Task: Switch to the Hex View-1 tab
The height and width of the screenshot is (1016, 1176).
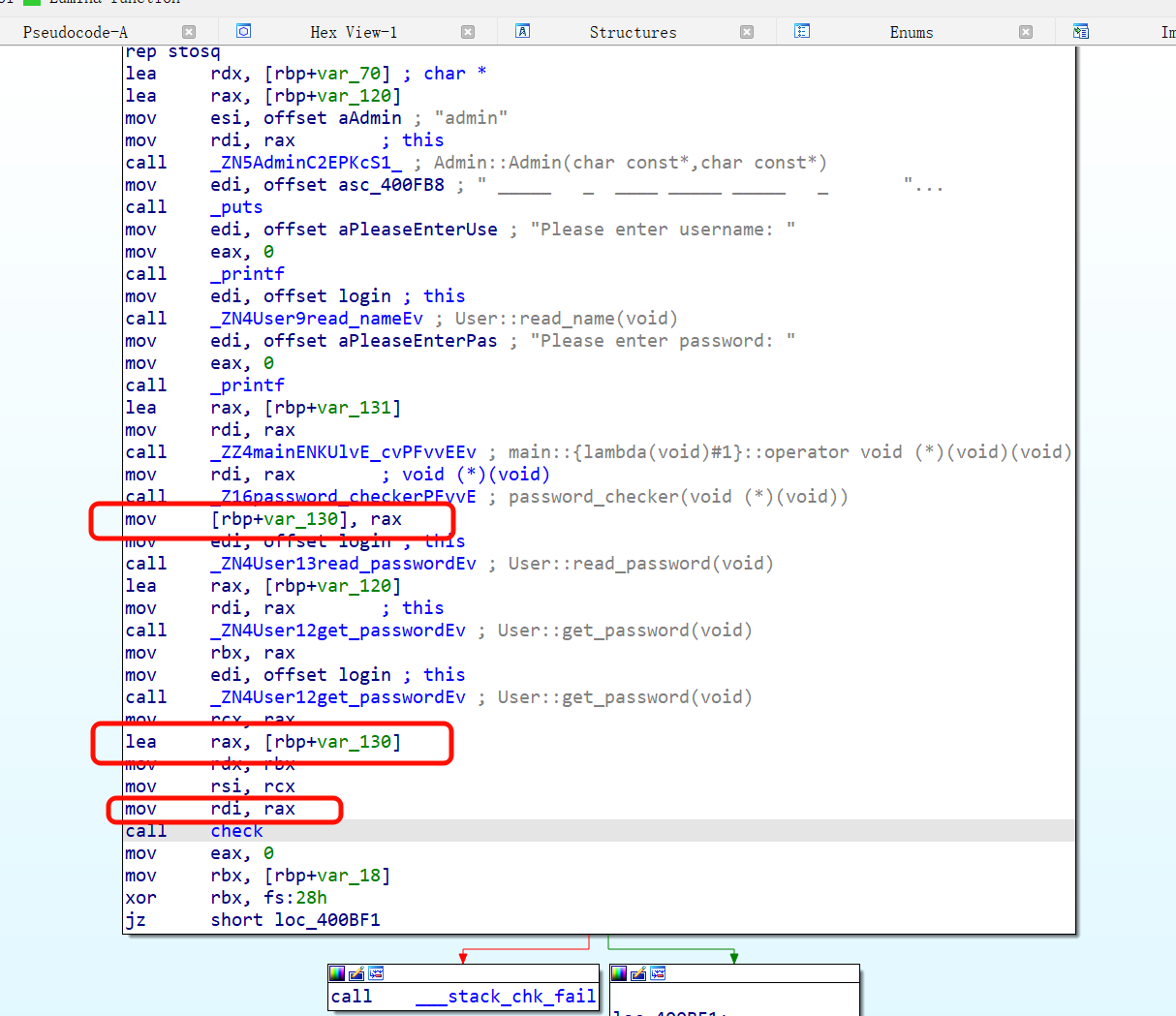Action: [x=354, y=32]
